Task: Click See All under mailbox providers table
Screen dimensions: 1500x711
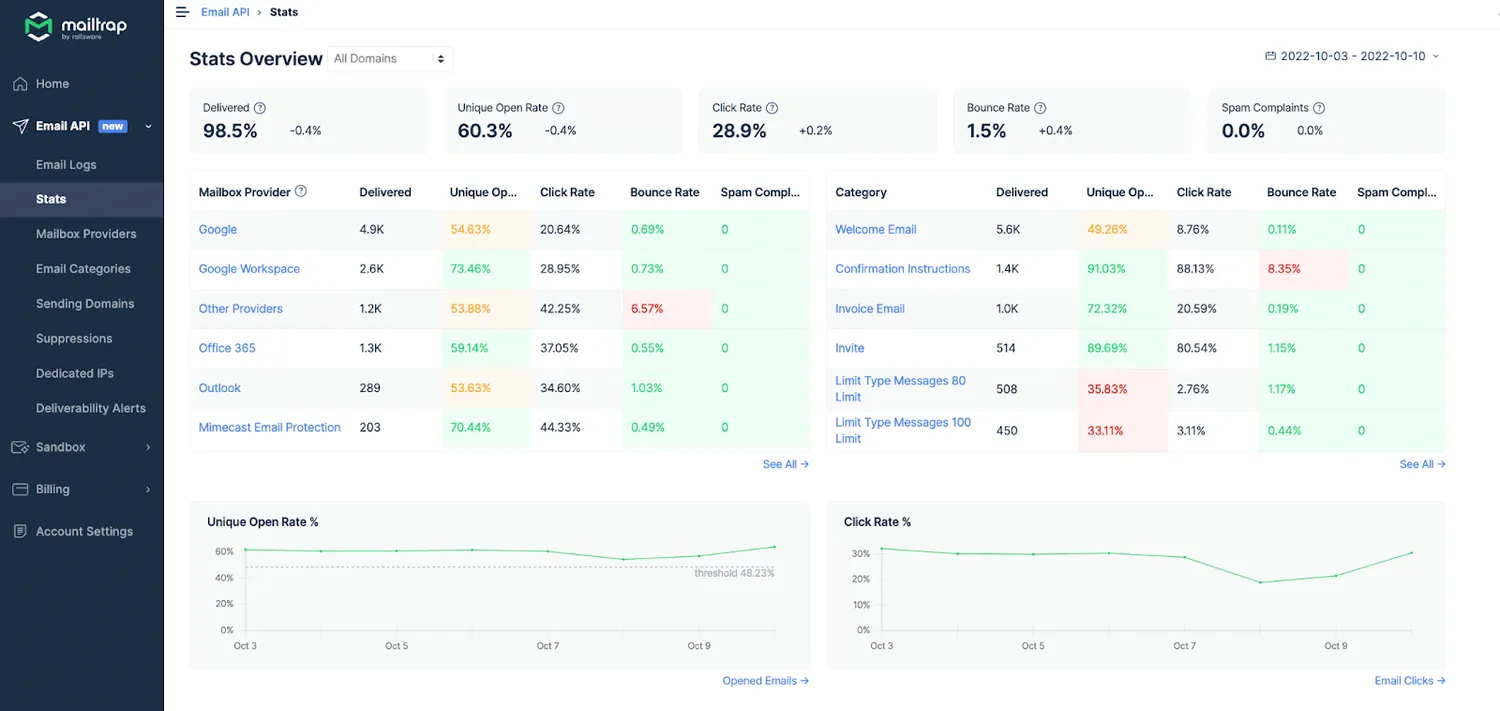Action: coord(786,464)
